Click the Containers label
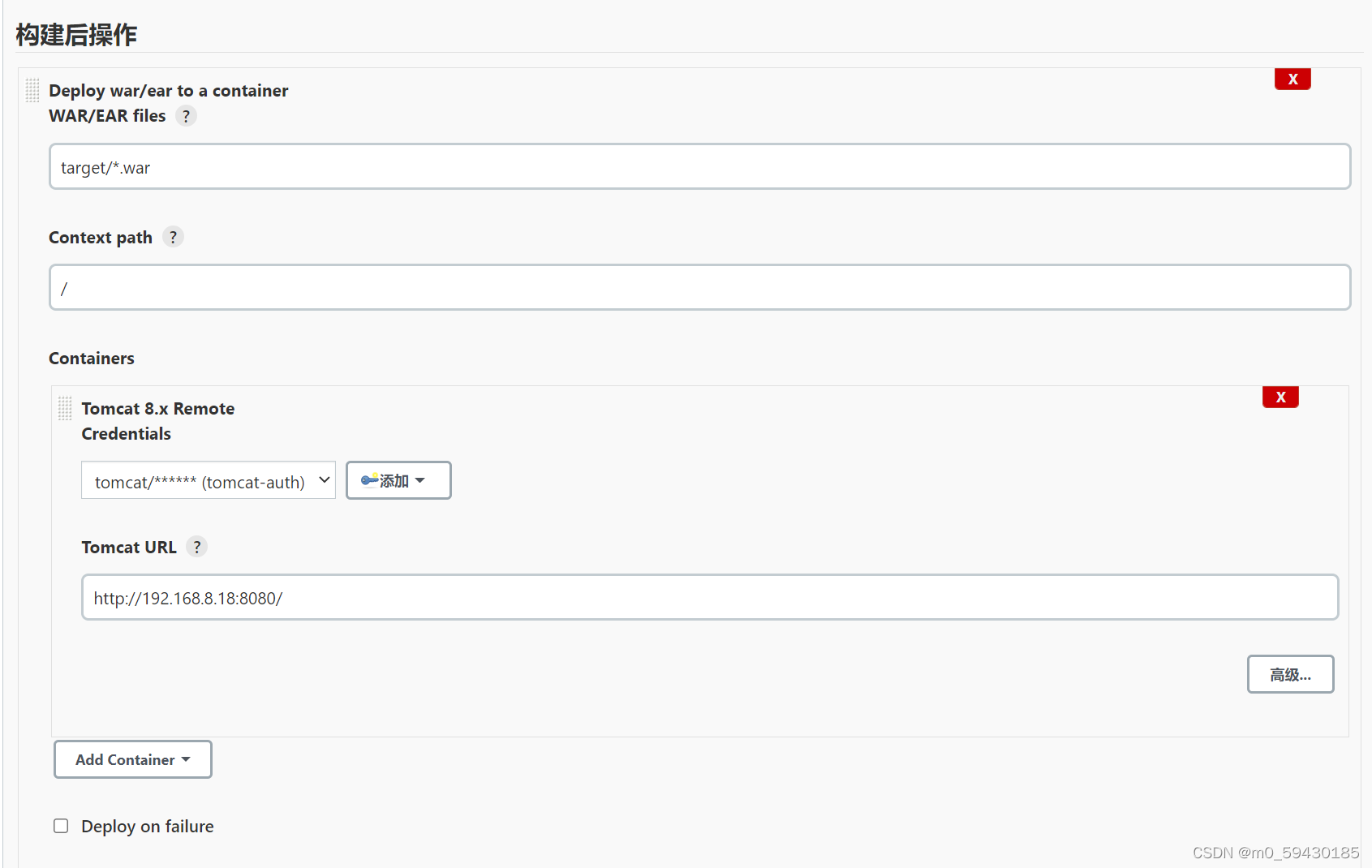 click(92, 359)
